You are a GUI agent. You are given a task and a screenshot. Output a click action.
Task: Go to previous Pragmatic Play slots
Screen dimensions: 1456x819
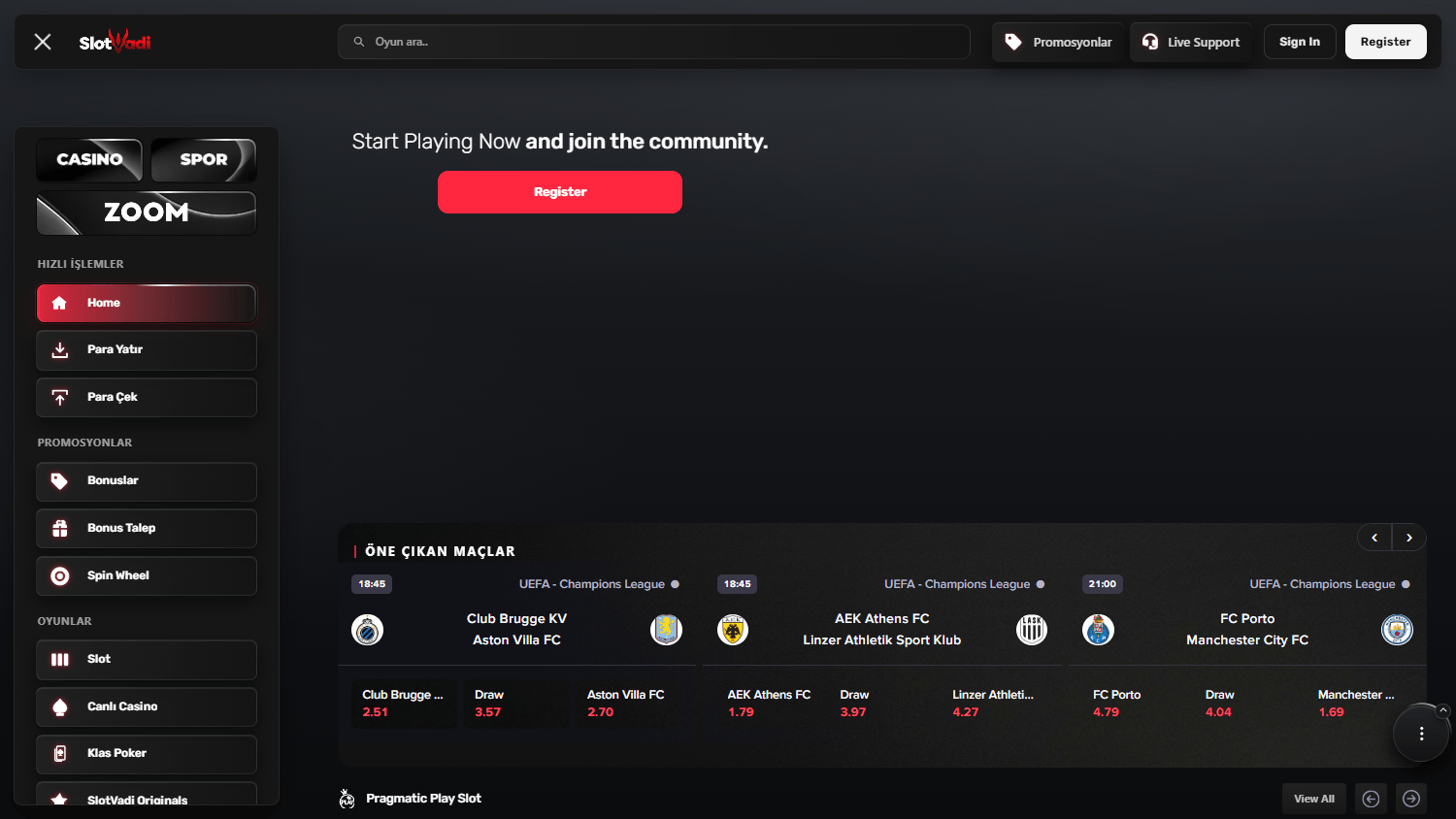1371,799
